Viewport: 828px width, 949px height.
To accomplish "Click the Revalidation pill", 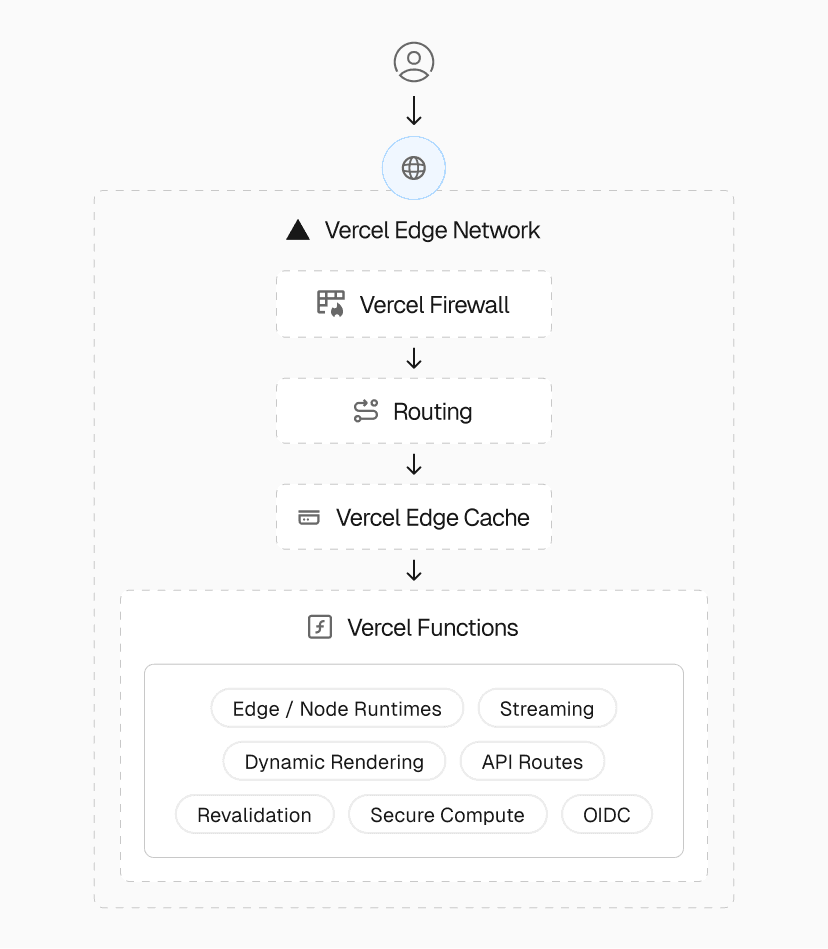I will click(254, 815).
